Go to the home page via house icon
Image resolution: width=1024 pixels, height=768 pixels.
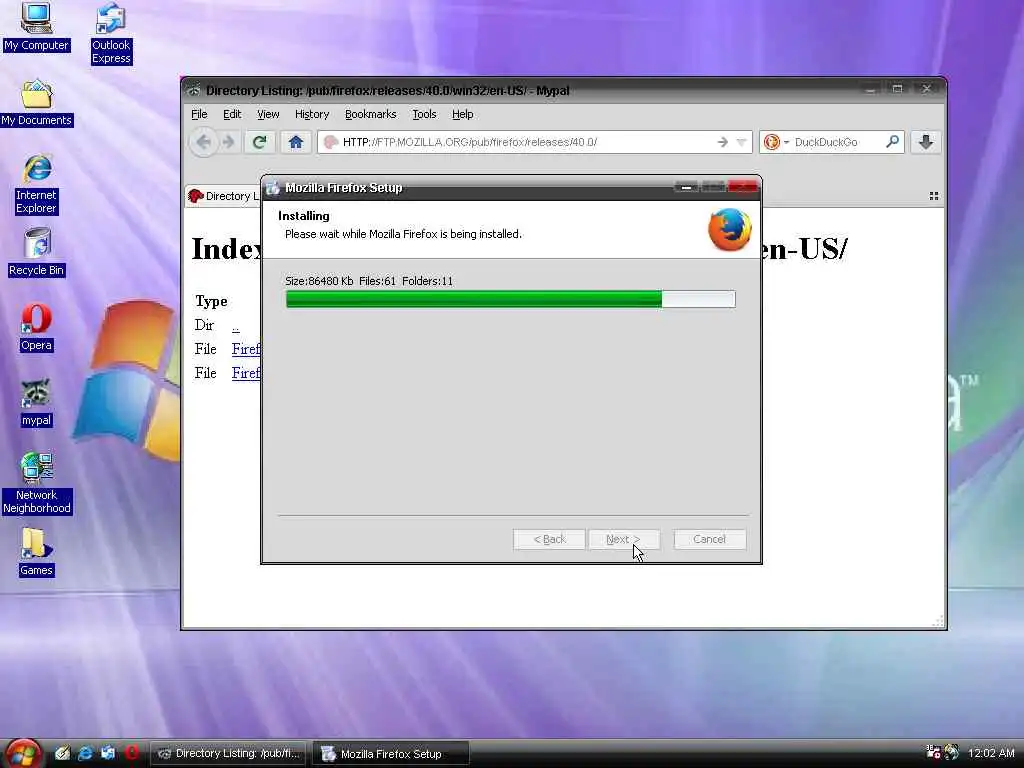pos(296,142)
